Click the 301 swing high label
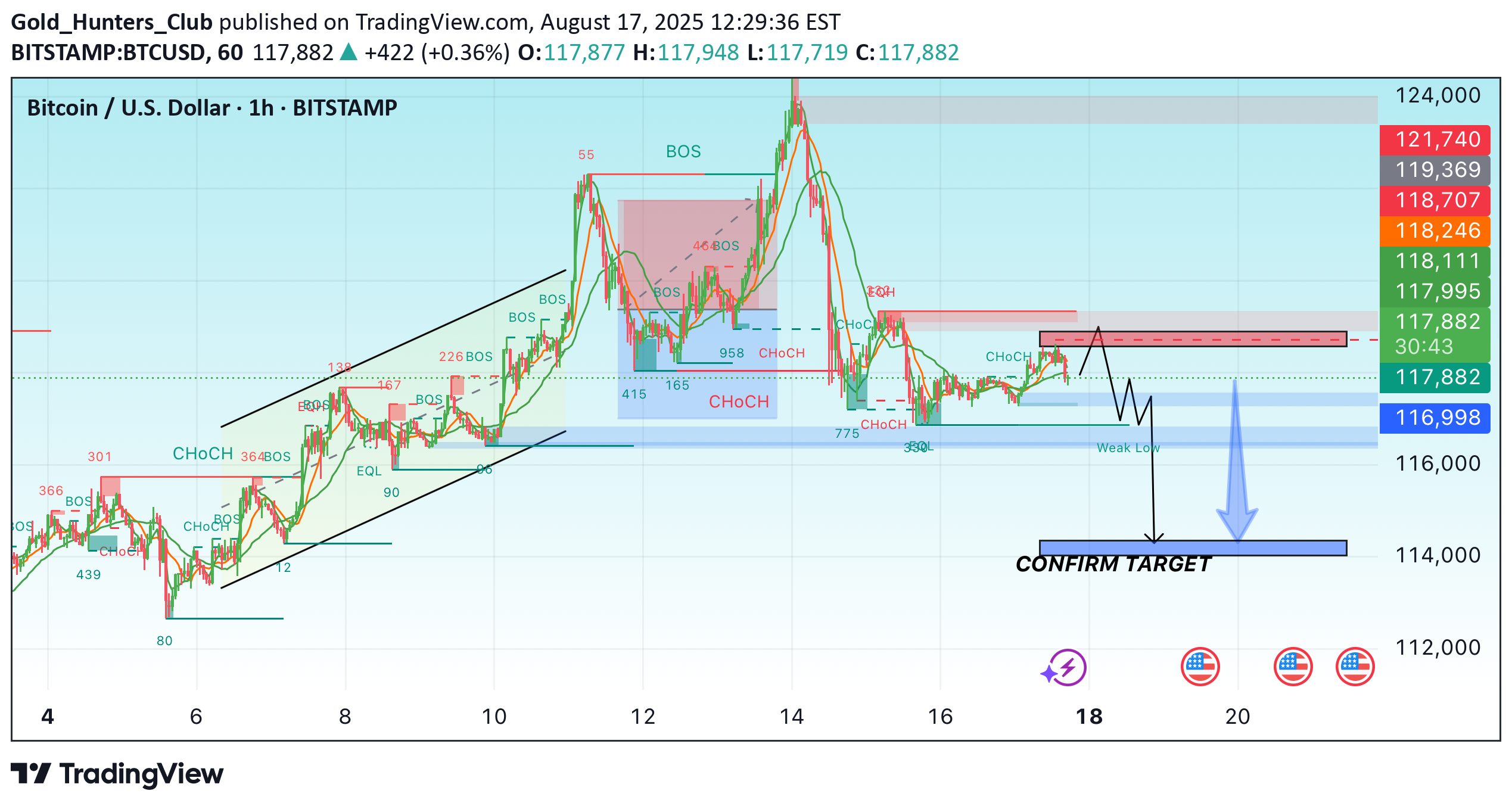This screenshot has height=806, width=1512. pos(99,457)
